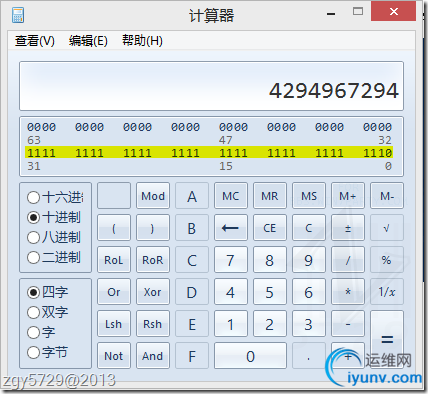Click the division slash key
Image resolution: width=428 pixels, height=394 pixels.
pos(348,260)
